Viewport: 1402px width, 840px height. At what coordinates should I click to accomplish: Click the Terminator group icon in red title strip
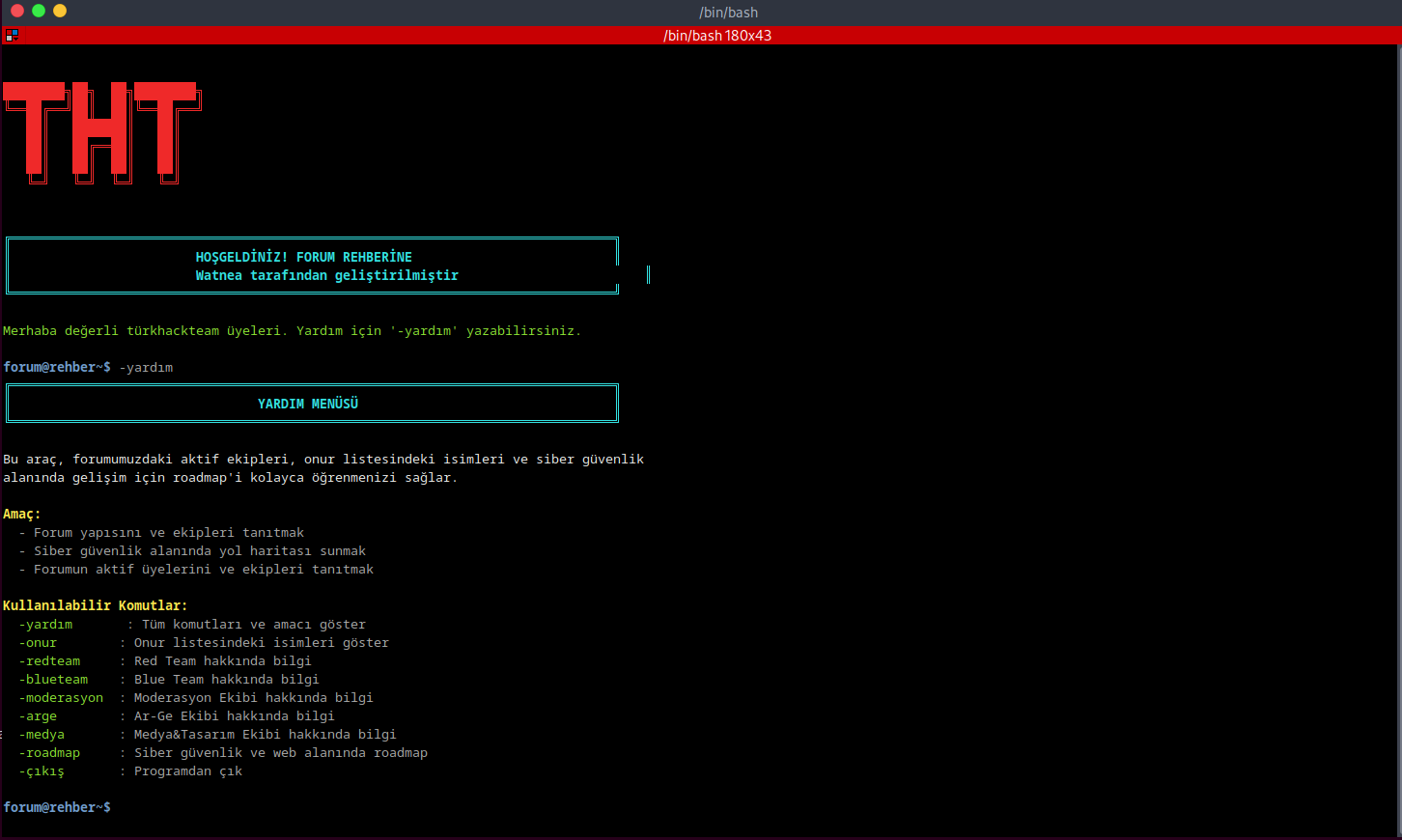(12, 36)
